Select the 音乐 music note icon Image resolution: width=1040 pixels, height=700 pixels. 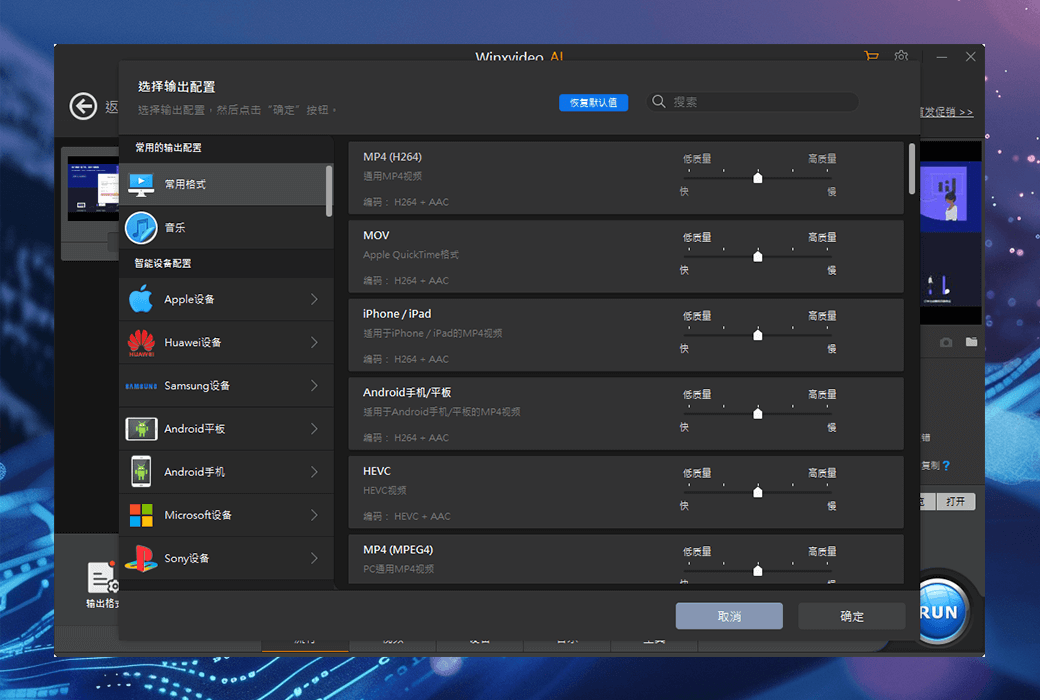point(141,228)
